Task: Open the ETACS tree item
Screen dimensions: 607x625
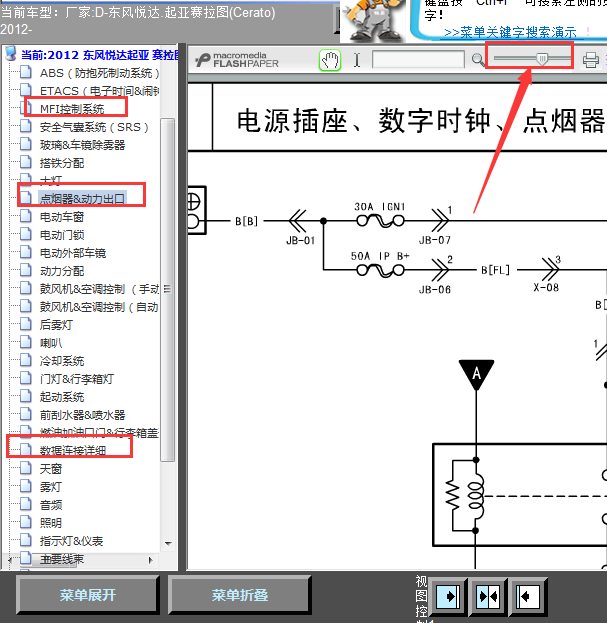Action: [x=100, y=91]
